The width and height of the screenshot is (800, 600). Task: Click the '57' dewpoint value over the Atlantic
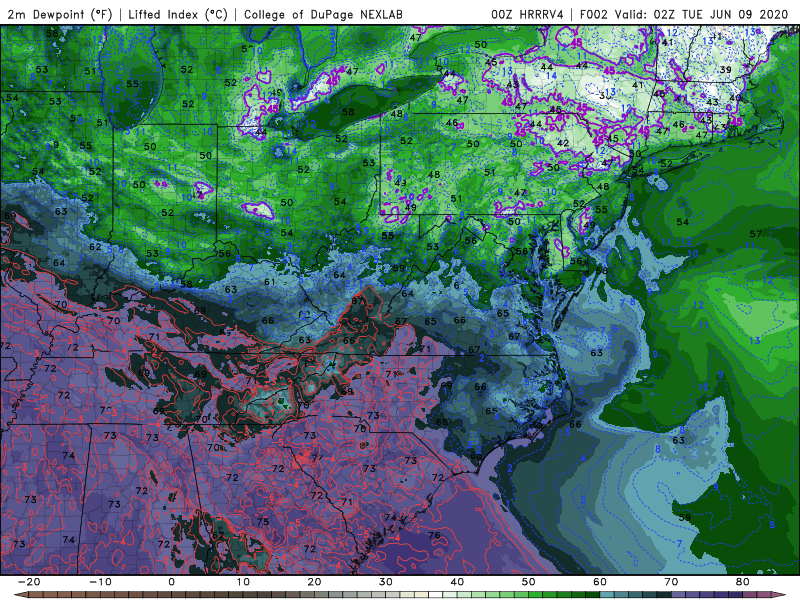point(756,234)
